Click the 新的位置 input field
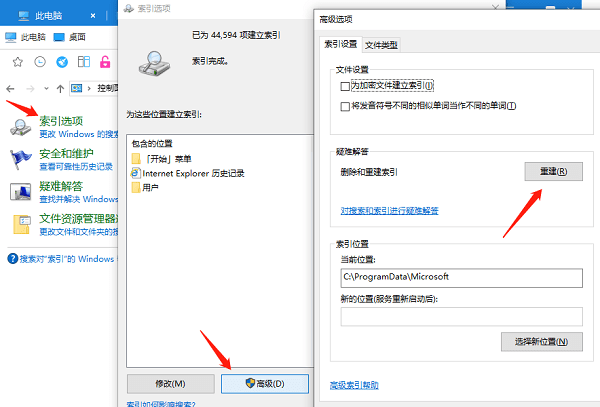 [x=460, y=317]
